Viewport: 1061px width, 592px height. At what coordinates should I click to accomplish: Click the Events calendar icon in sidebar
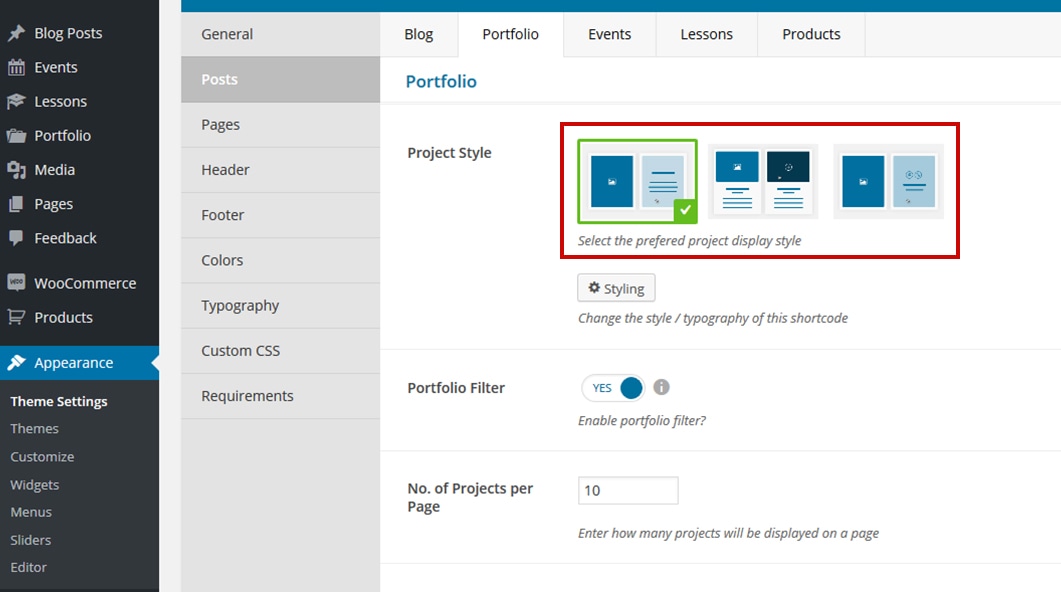tap(16, 67)
